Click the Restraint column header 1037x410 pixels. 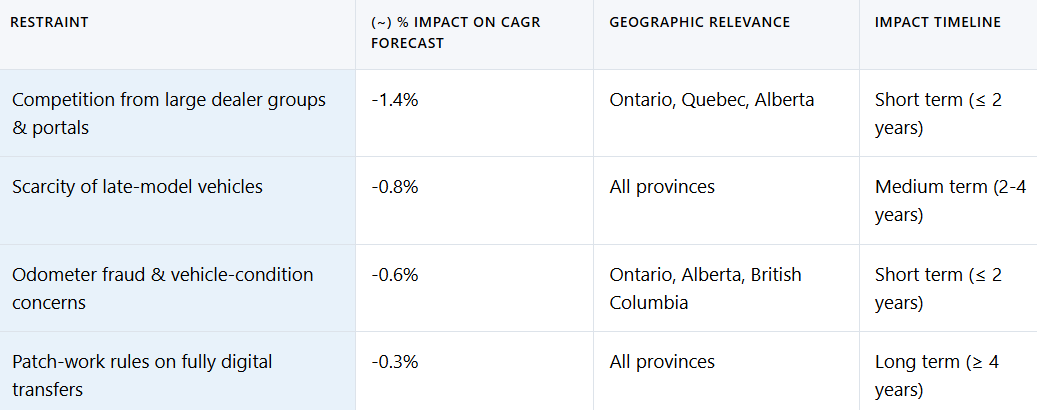tap(49, 22)
